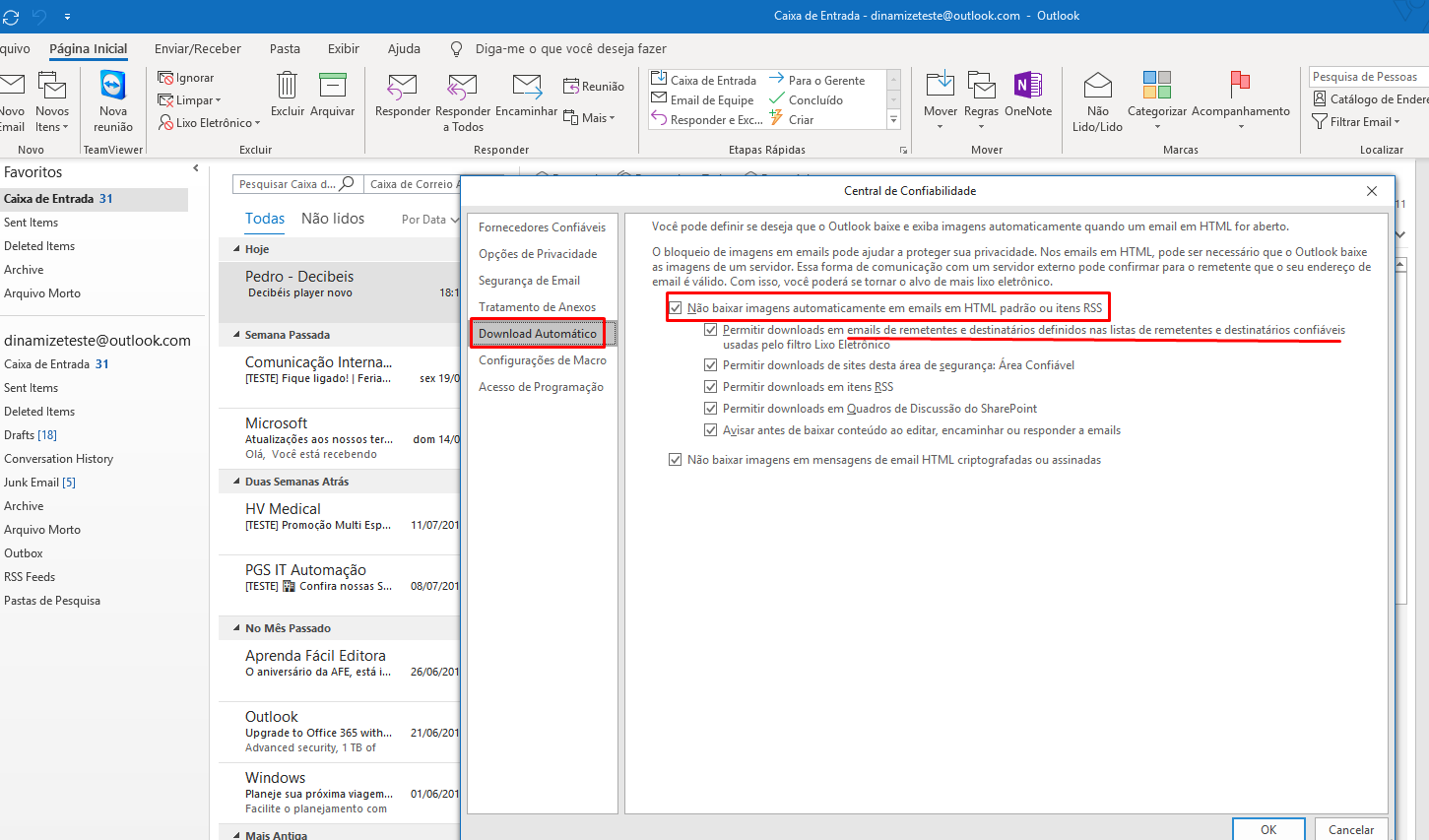Toggle Não baixar imagens em mensagens criptografadas
Image resolution: width=1429 pixels, height=840 pixels.
[x=676, y=460]
